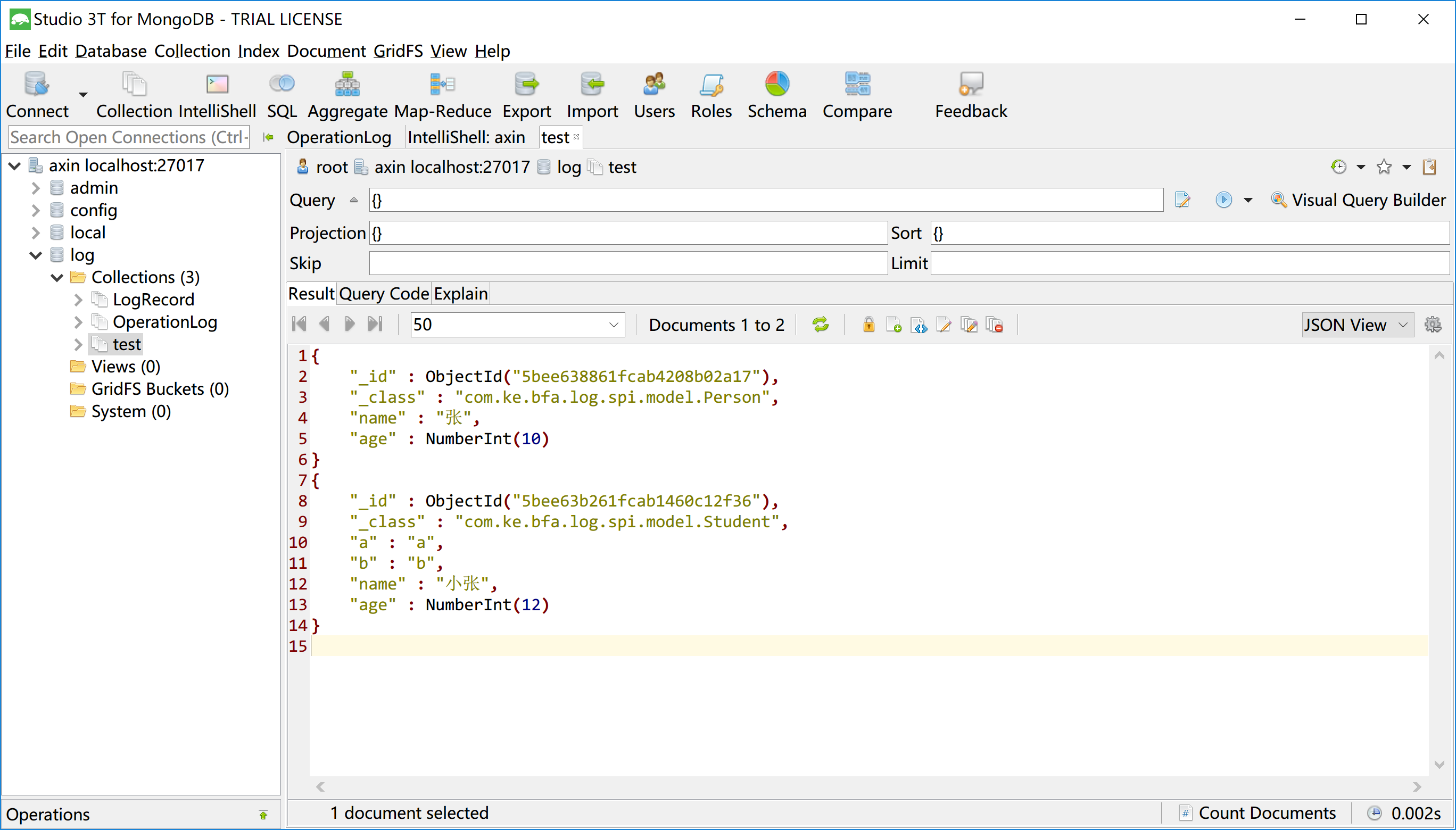Refresh the query results
Viewport: 1456px width, 830px height.
tap(821, 325)
